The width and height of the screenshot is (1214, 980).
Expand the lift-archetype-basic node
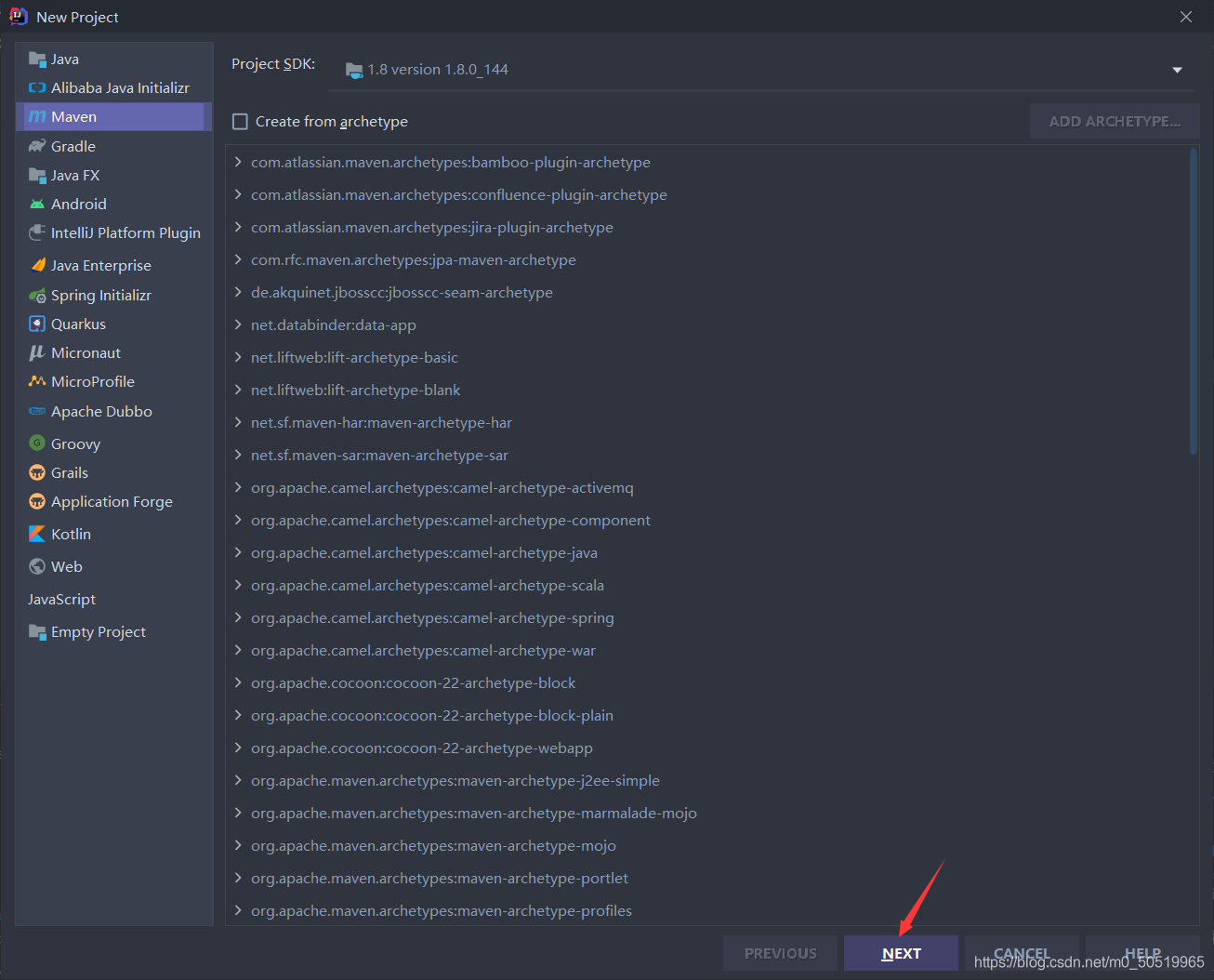238,357
